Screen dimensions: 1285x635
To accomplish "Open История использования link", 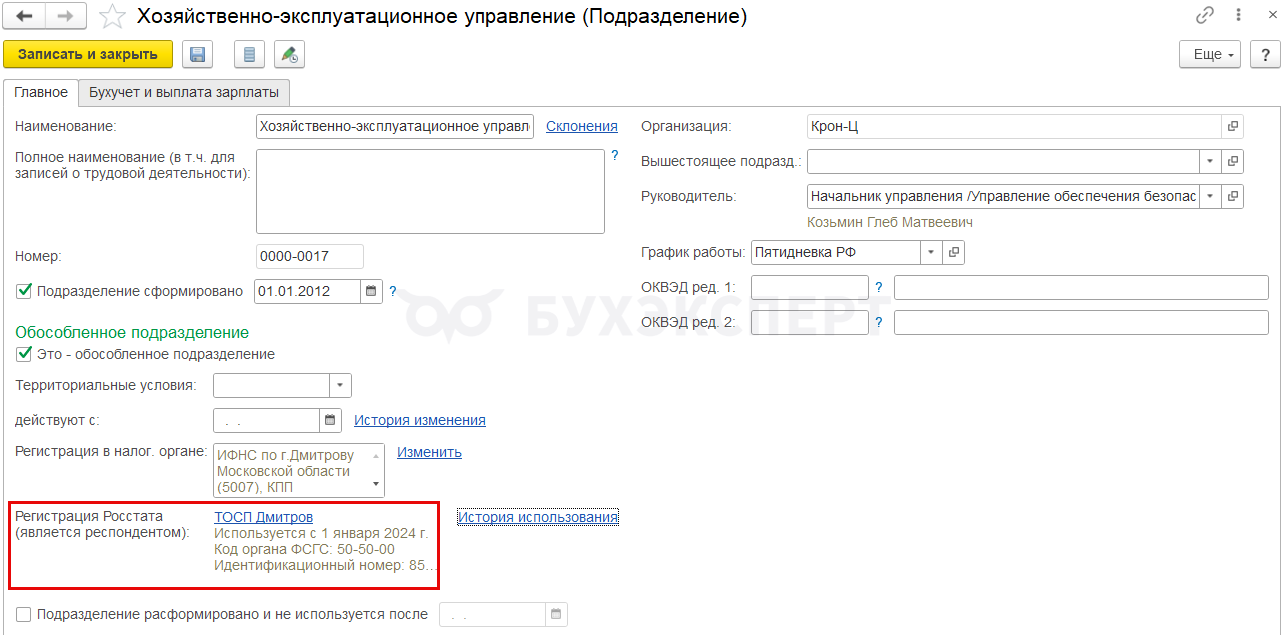I will [538, 517].
